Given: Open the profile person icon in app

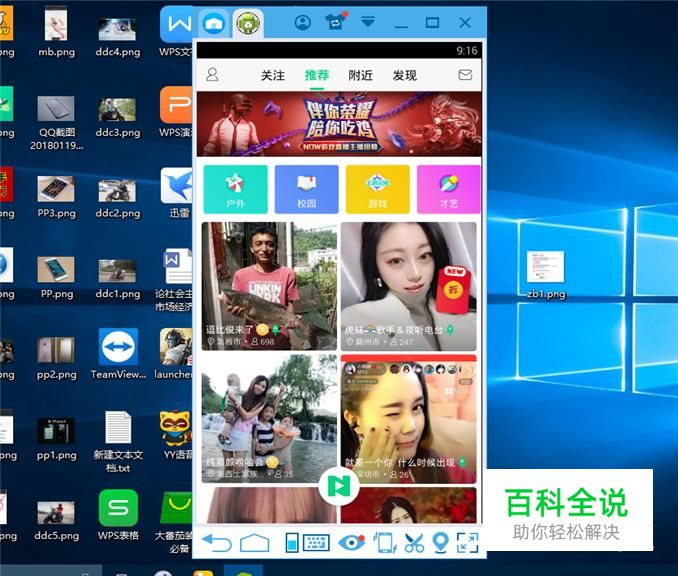Looking at the screenshot, I should tap(212, 75).
